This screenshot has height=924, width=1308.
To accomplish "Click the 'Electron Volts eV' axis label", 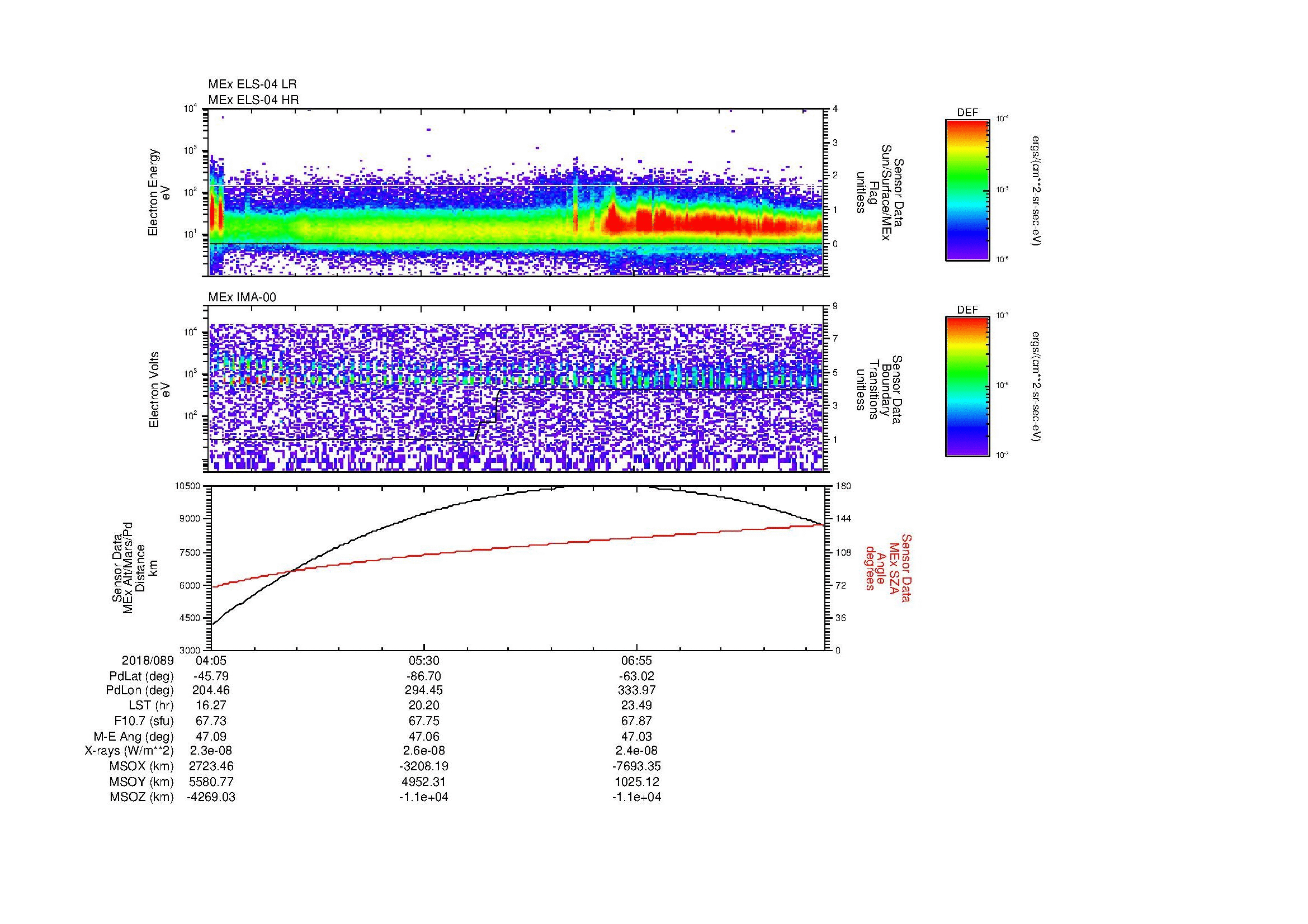I will 159,390.
